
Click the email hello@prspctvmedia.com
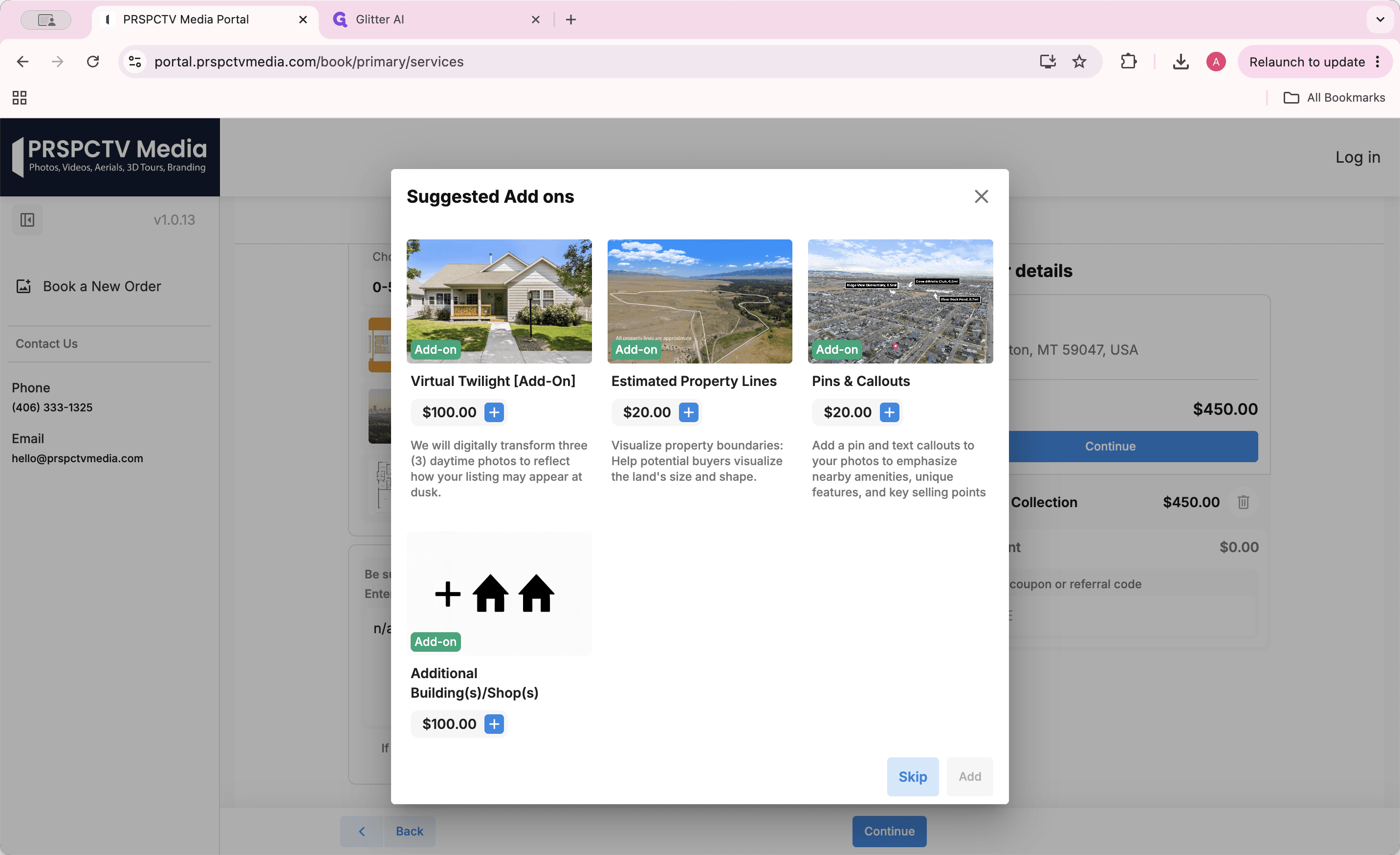77,458
